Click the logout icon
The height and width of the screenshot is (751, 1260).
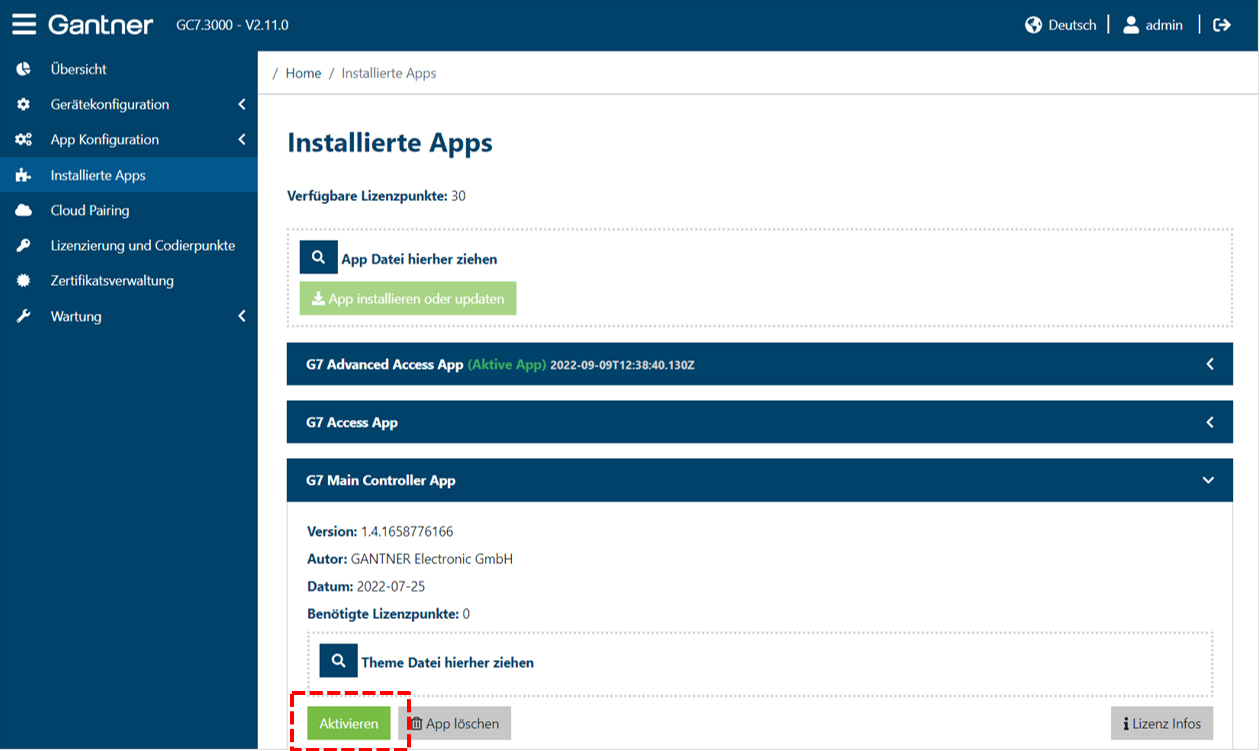coord(1222,25)
